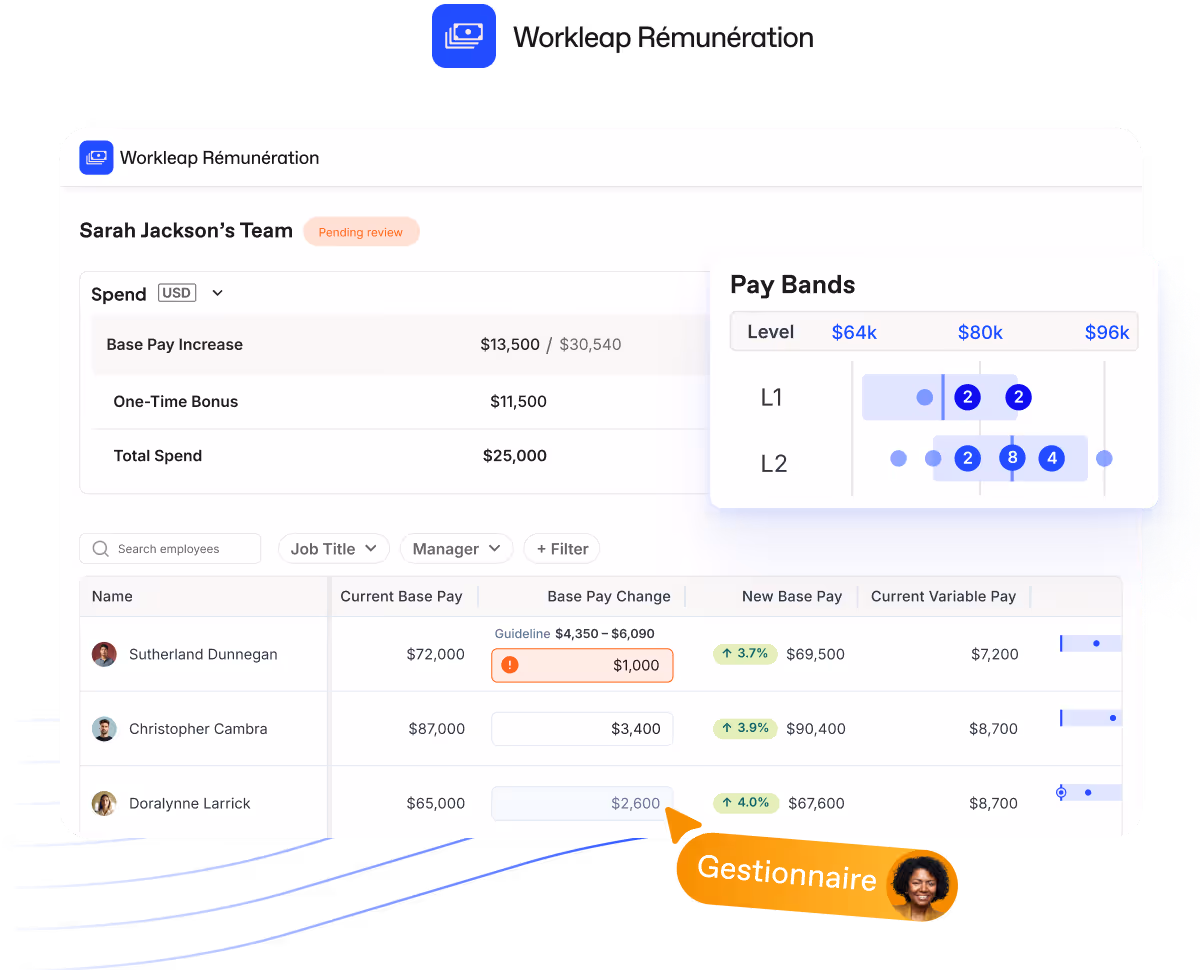This screenshot has width=1200, height=970.
Task: Click the Doralynne Larrick name
Action: point(190,803)
